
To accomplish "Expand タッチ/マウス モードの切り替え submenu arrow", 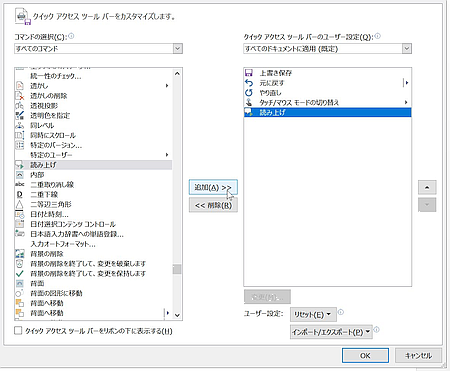I will (406, 102).
